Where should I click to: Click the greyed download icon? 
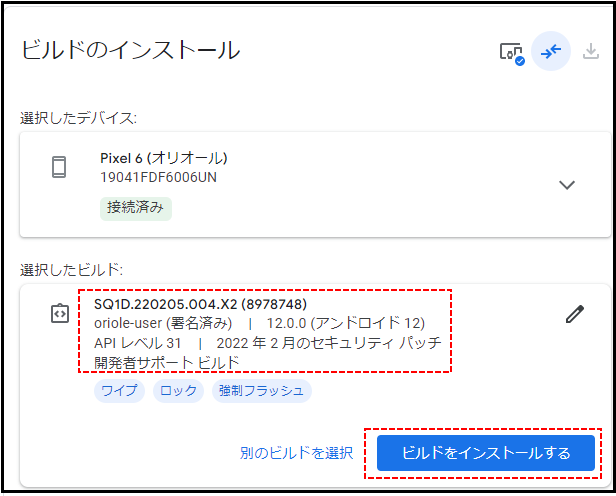pos(591,52)
